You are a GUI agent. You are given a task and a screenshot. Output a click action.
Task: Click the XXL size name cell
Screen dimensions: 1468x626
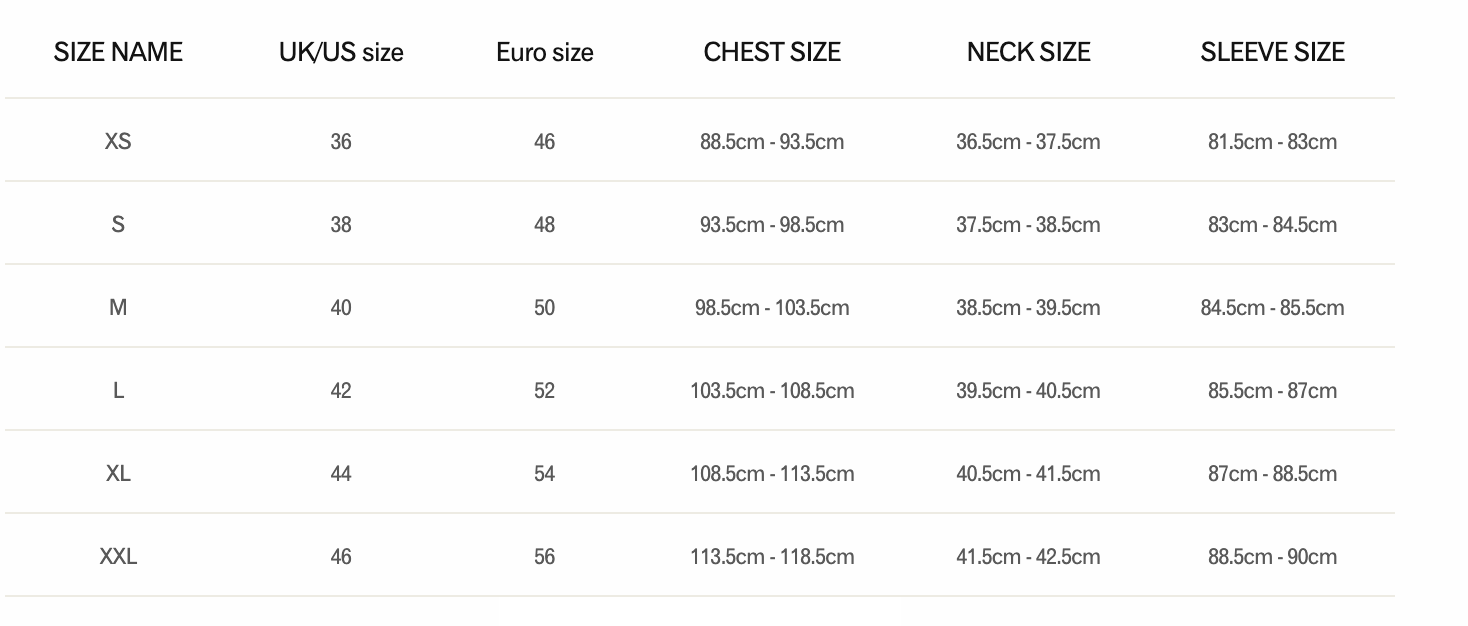click(118, 556)
